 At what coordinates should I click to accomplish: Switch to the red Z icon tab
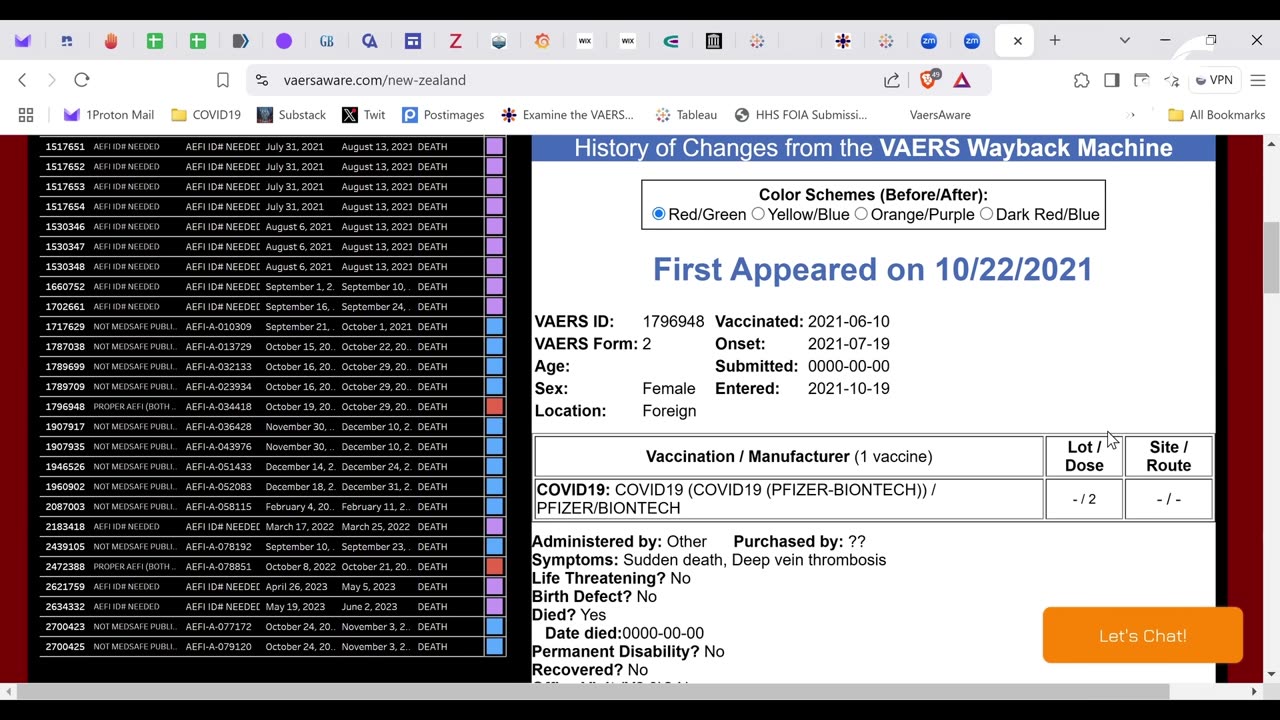[455, 41]
